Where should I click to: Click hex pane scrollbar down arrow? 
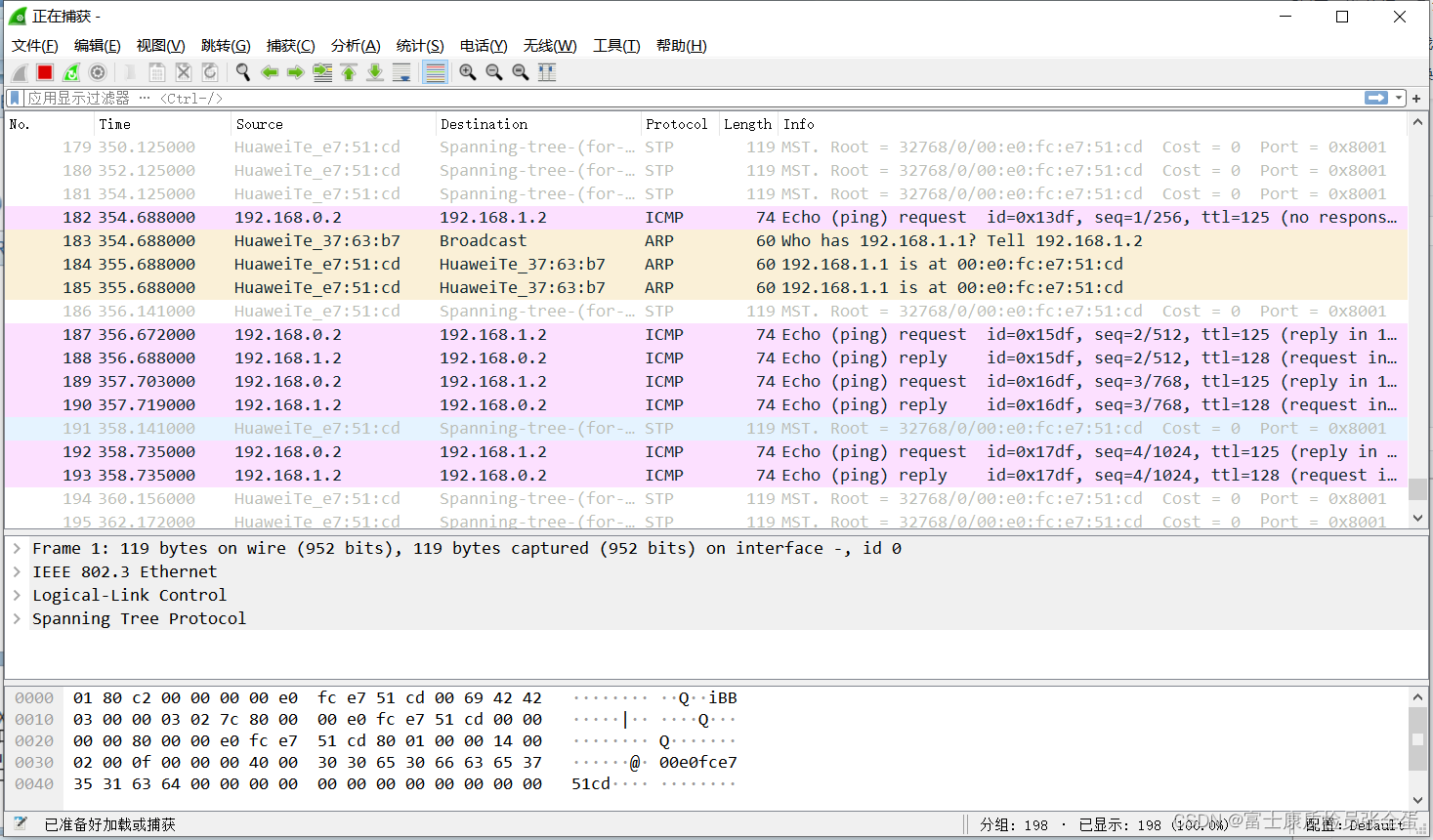(x=1417, y=801)
